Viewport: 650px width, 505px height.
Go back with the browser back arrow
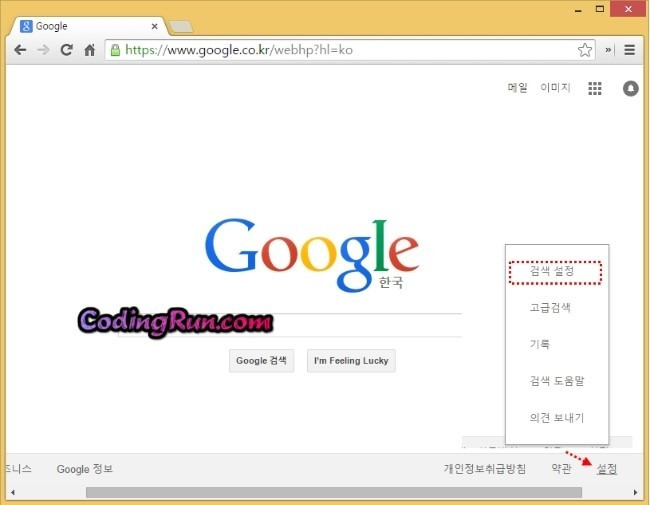[x=20, y=50]
